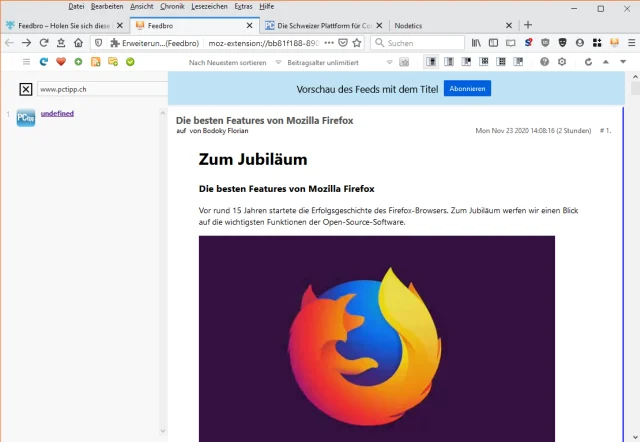Image resolution: width=640 pixels, height=442 pixels.
Task: Close the active Feedbro tab
Action: pyautogui.click(x=249, y=25)
